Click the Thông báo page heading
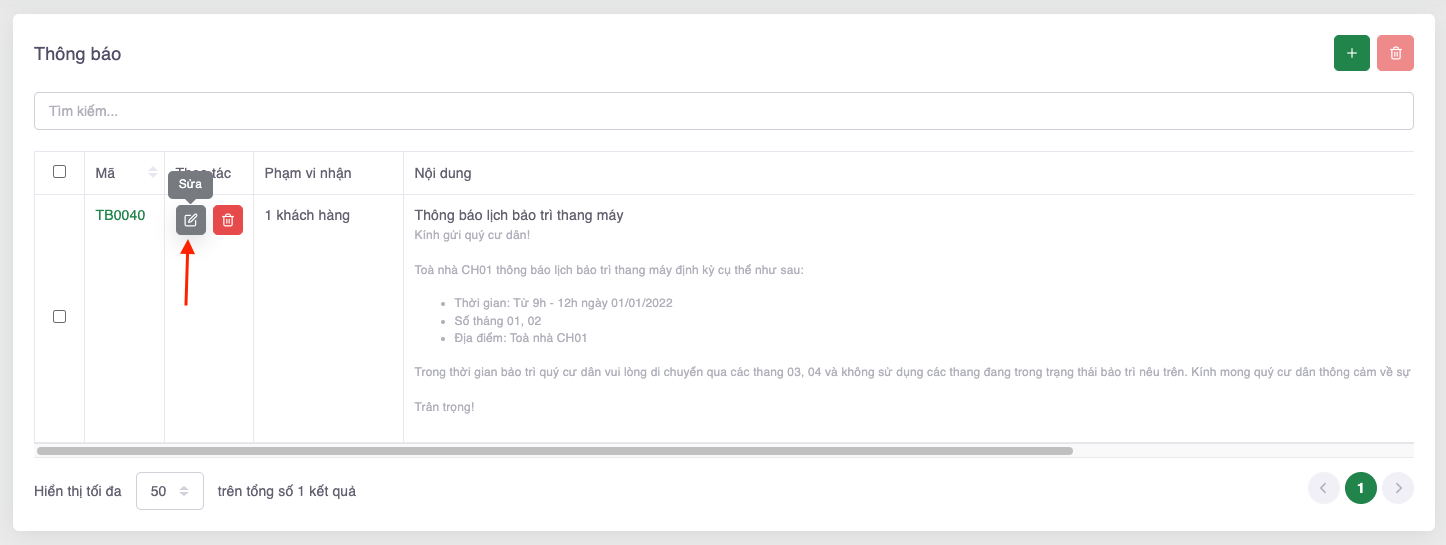The image size is (1446, 545). pyautogui.click(x=78, y=54)
